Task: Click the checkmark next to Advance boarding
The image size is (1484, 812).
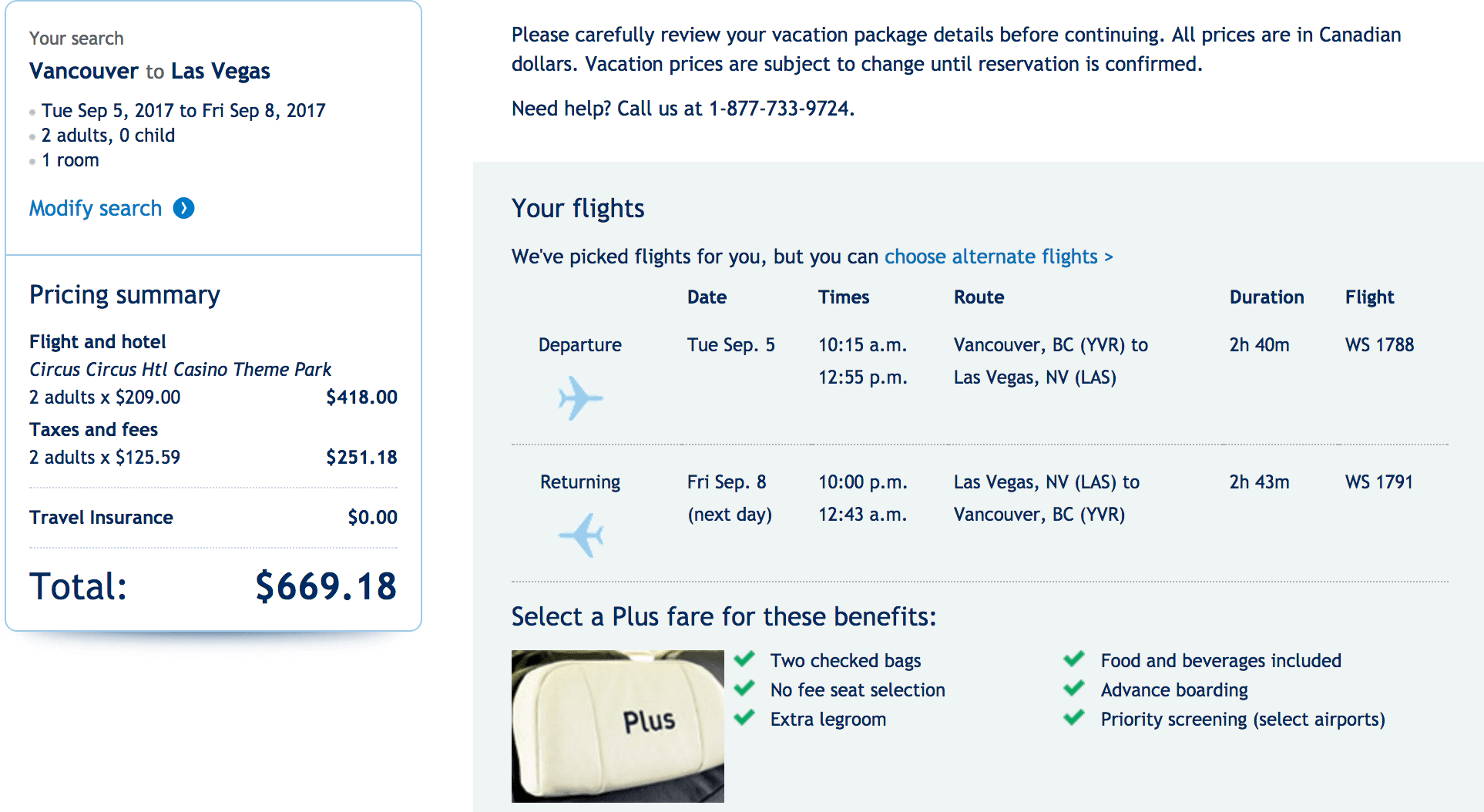Action: [1074, 689]
